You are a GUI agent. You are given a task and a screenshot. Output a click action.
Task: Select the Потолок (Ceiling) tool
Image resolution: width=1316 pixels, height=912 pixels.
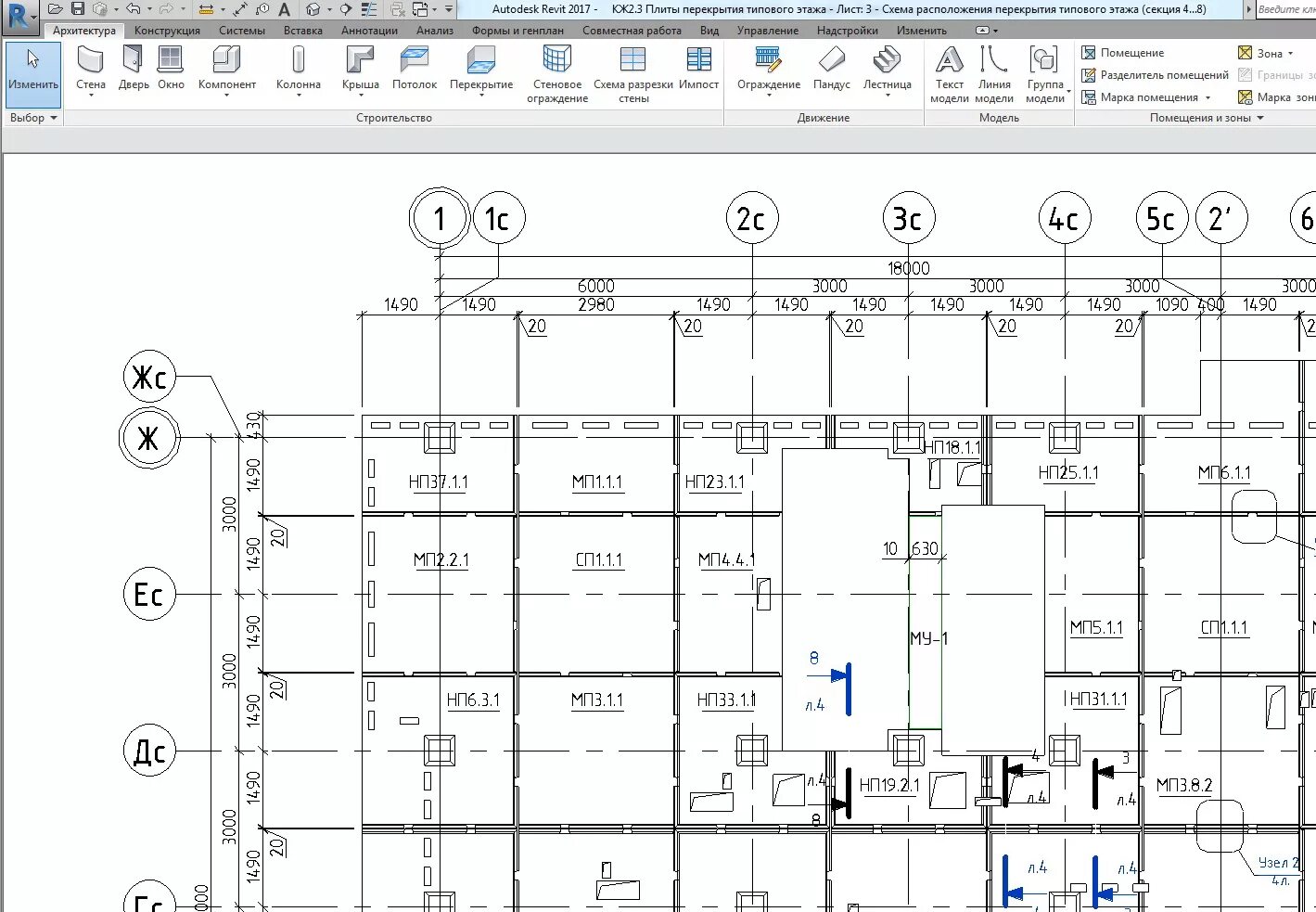point(415,70)
